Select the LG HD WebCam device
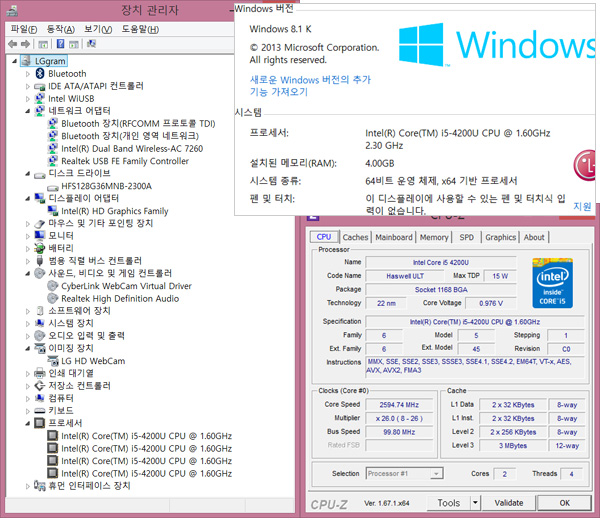 click(x=93, y=361)
